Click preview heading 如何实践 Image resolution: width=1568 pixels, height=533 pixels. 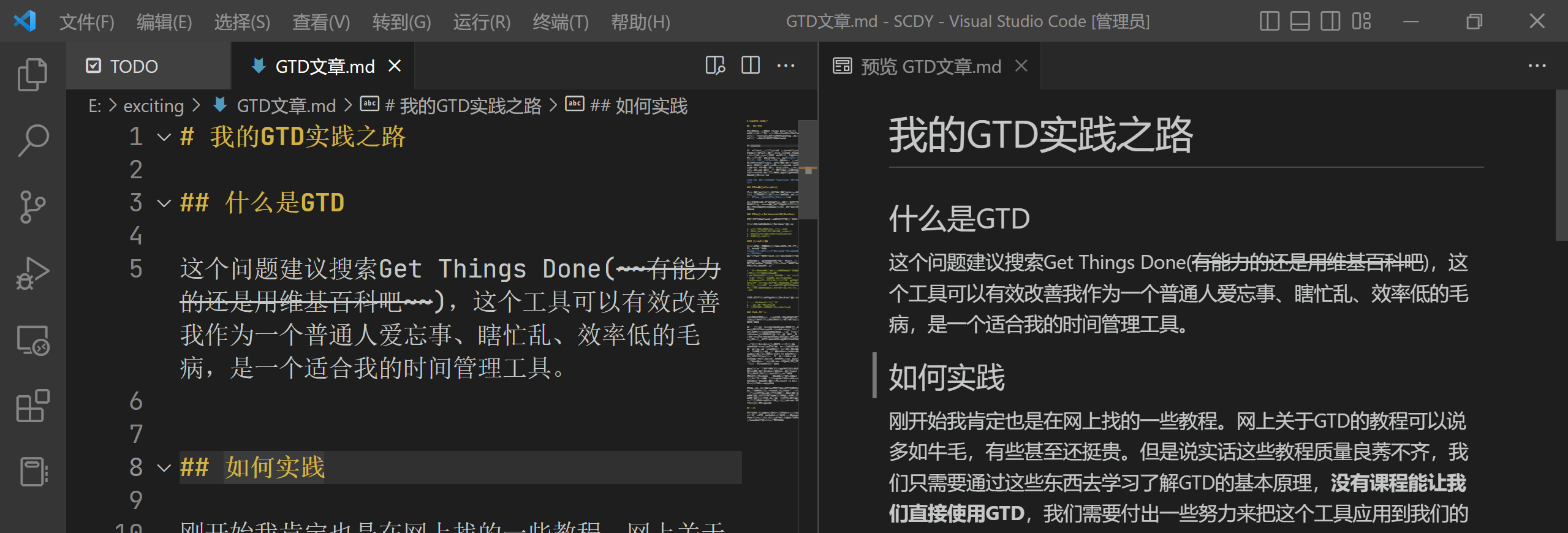pos(947,377)
